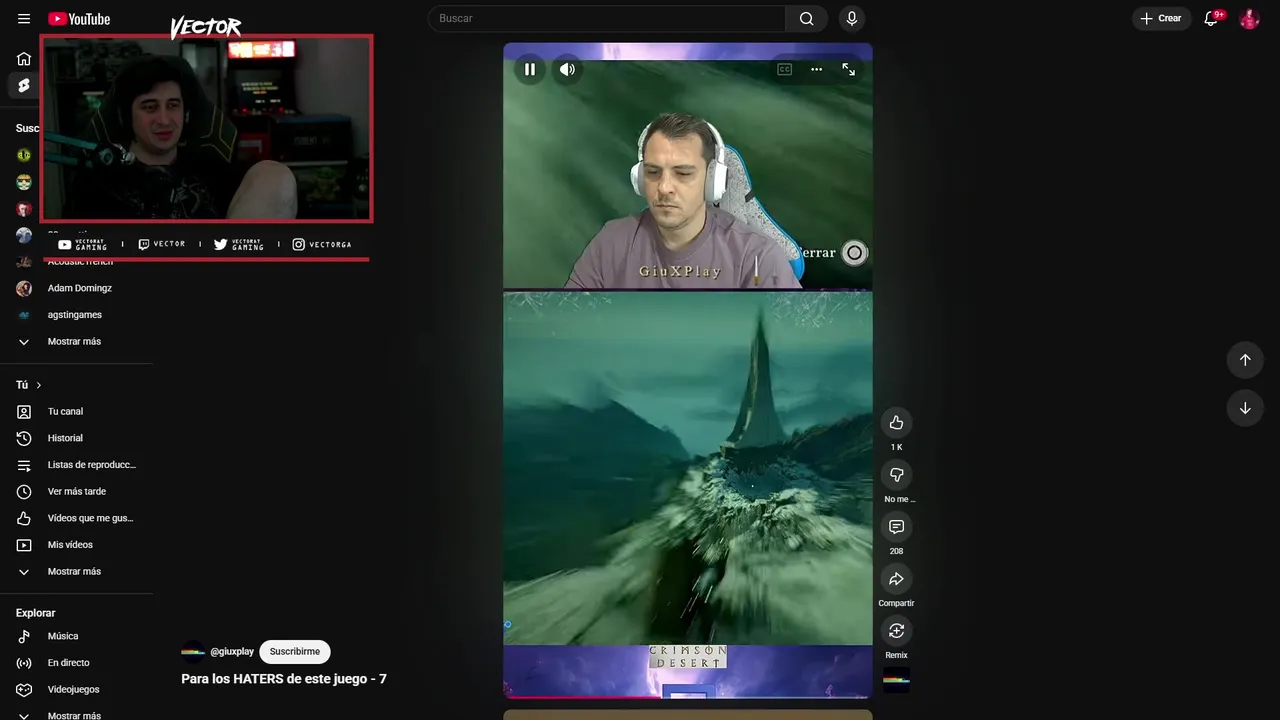Viewport: 1280px width, 720px height.
Task: Enter fullscreen on the Short
Action: (849, 69)
